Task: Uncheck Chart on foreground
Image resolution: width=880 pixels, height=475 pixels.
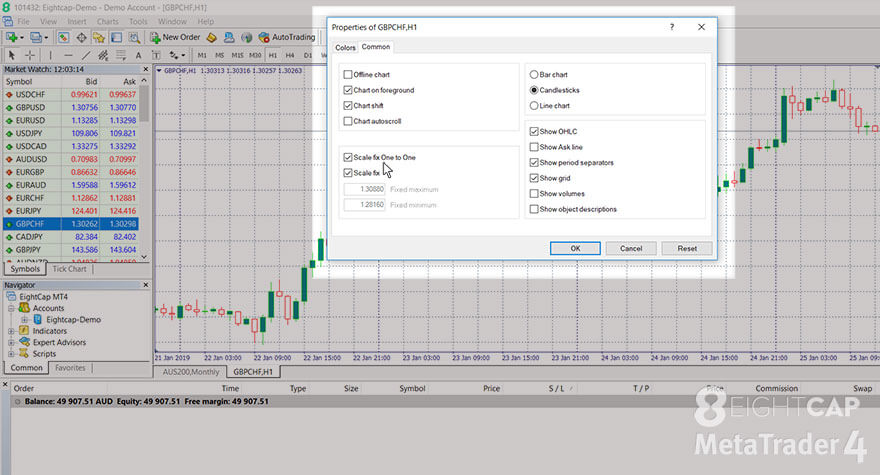Action: (348, 90)
